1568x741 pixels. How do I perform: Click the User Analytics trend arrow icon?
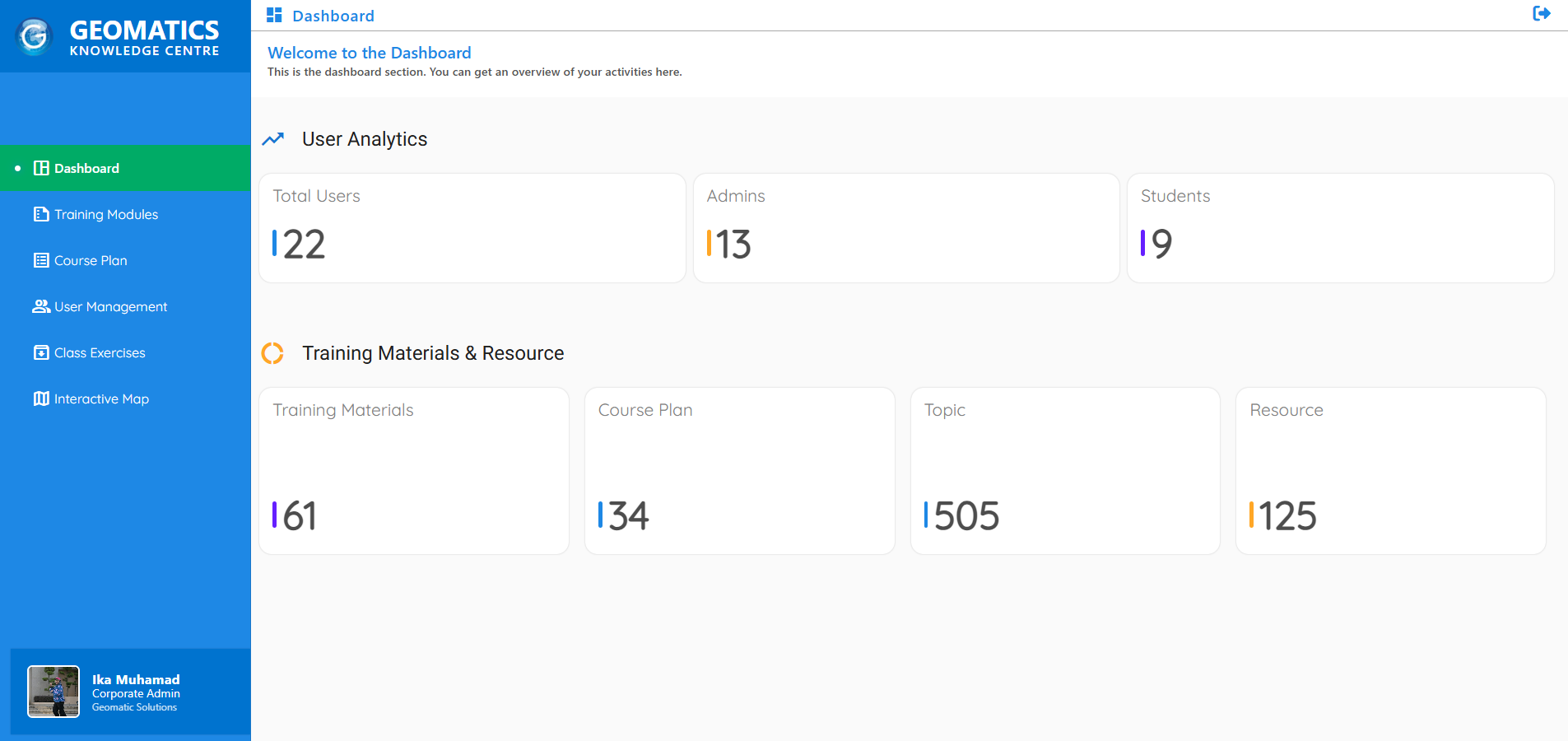pos(272,139)
